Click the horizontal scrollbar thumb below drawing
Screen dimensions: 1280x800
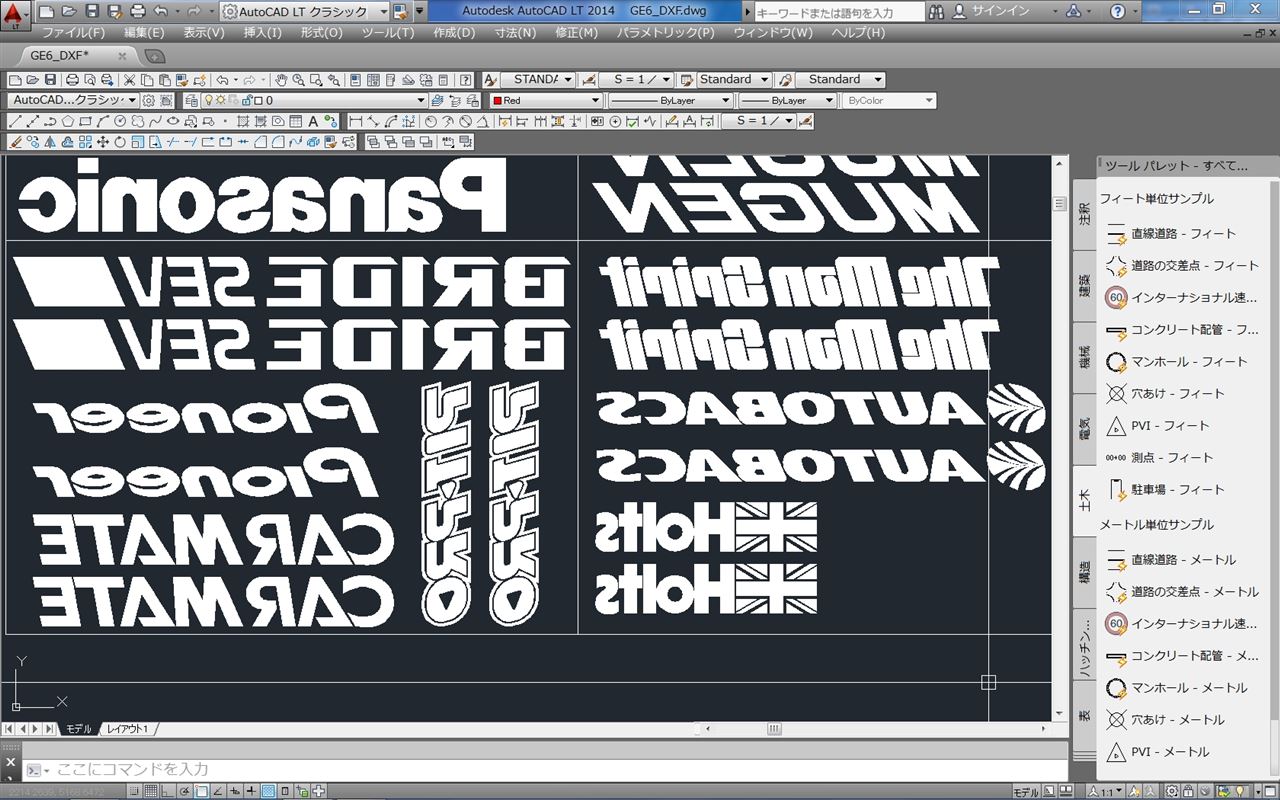pos(775,729)
